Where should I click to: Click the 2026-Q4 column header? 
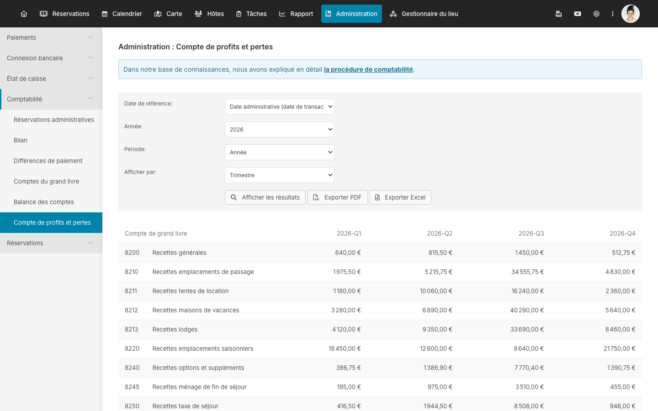tap(622, 233)
